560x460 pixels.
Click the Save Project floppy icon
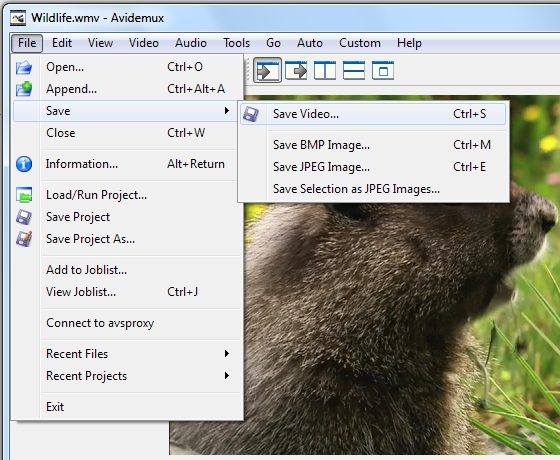(x=24, y=217)
